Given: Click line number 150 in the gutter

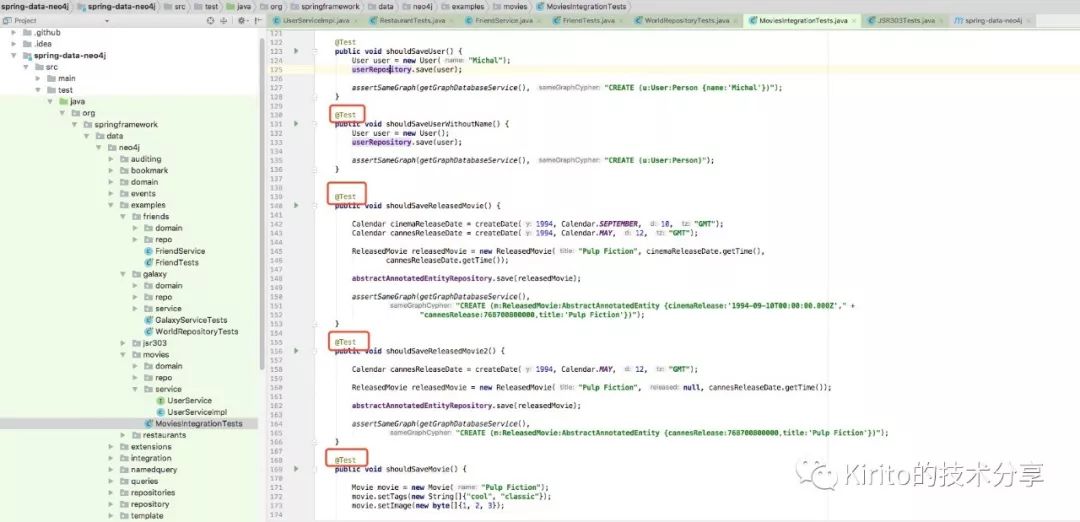Looking at the screenshot, I should pos(277,296).
